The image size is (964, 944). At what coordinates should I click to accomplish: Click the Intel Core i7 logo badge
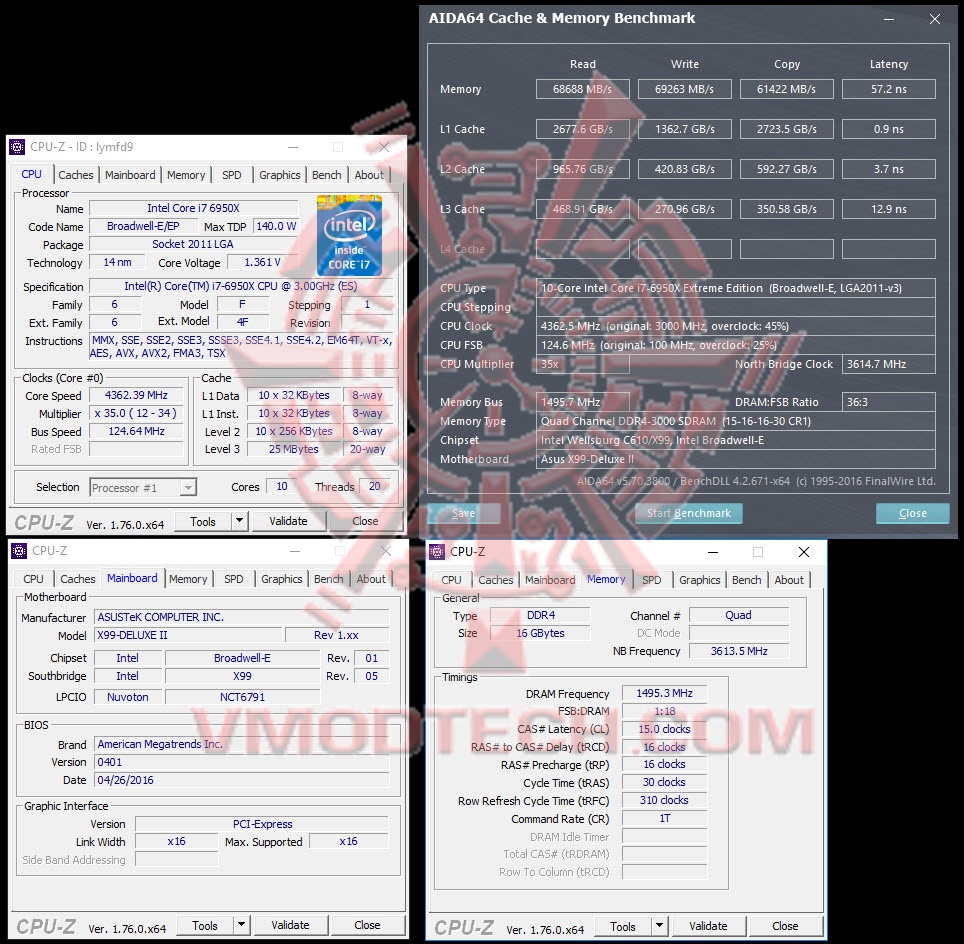349,235
